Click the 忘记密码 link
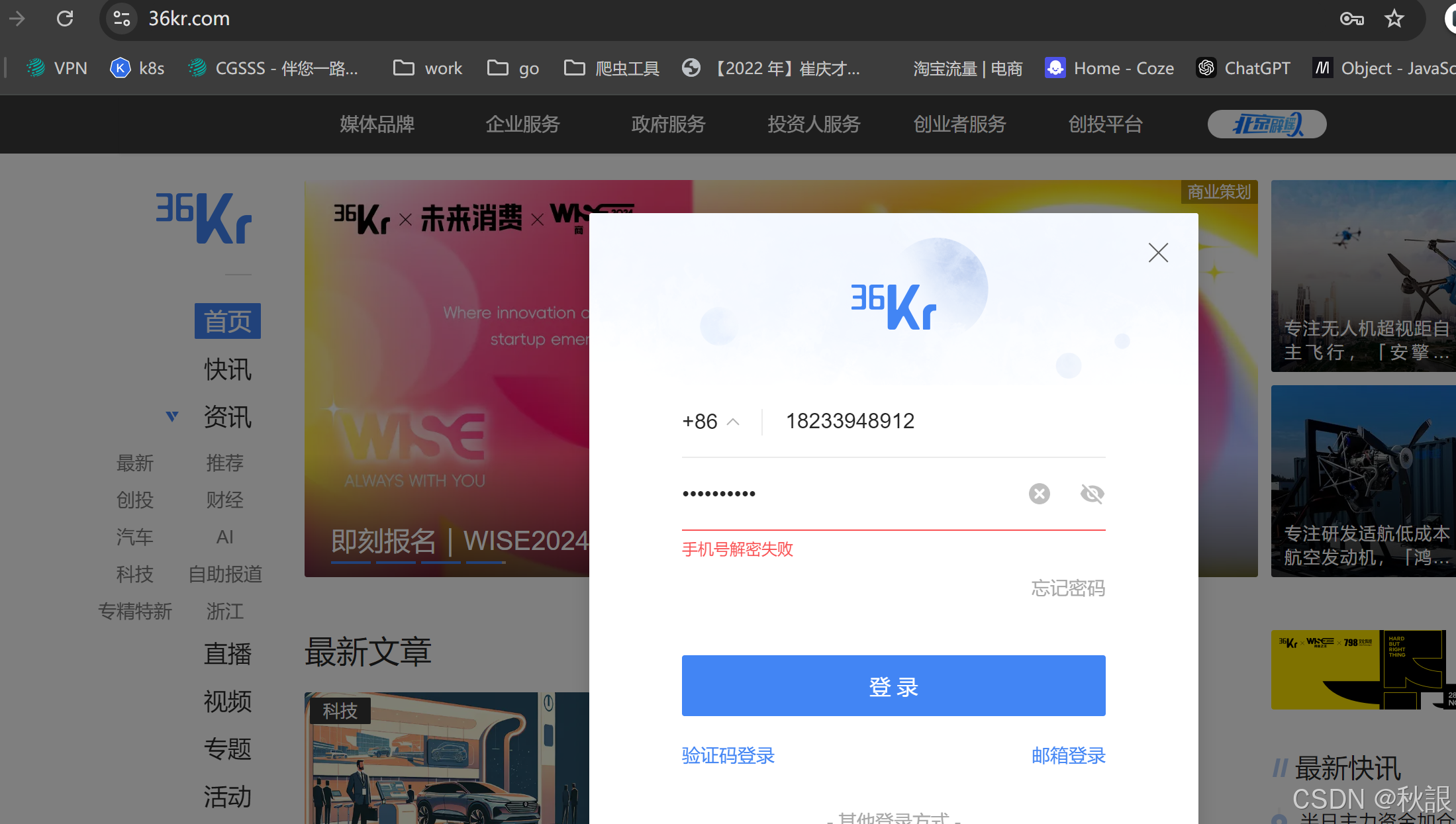Viewport: 1456px width, 824px height. (x=1068, y=588)
